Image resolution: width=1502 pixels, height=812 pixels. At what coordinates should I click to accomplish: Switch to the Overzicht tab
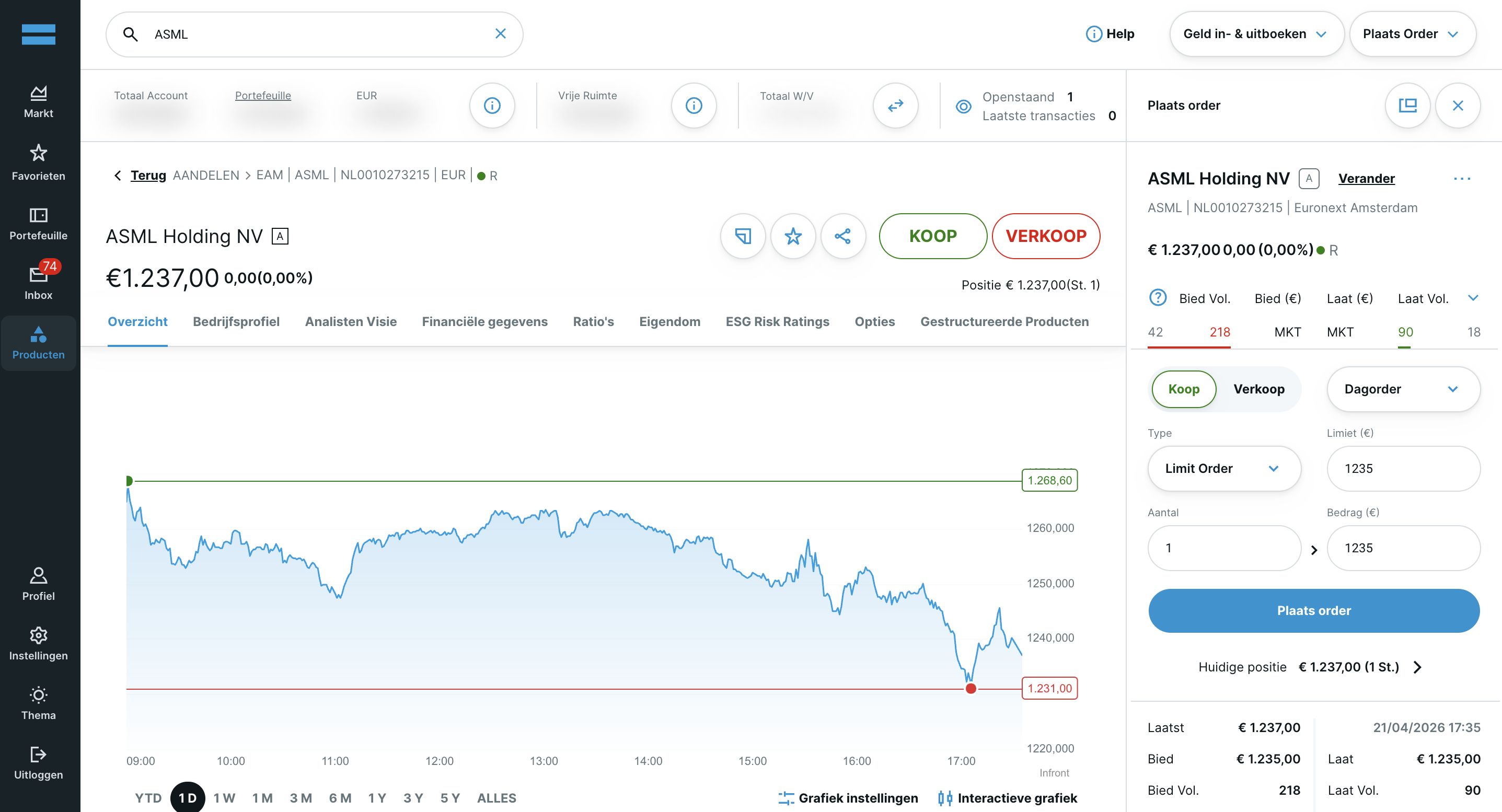coord(137,322)
